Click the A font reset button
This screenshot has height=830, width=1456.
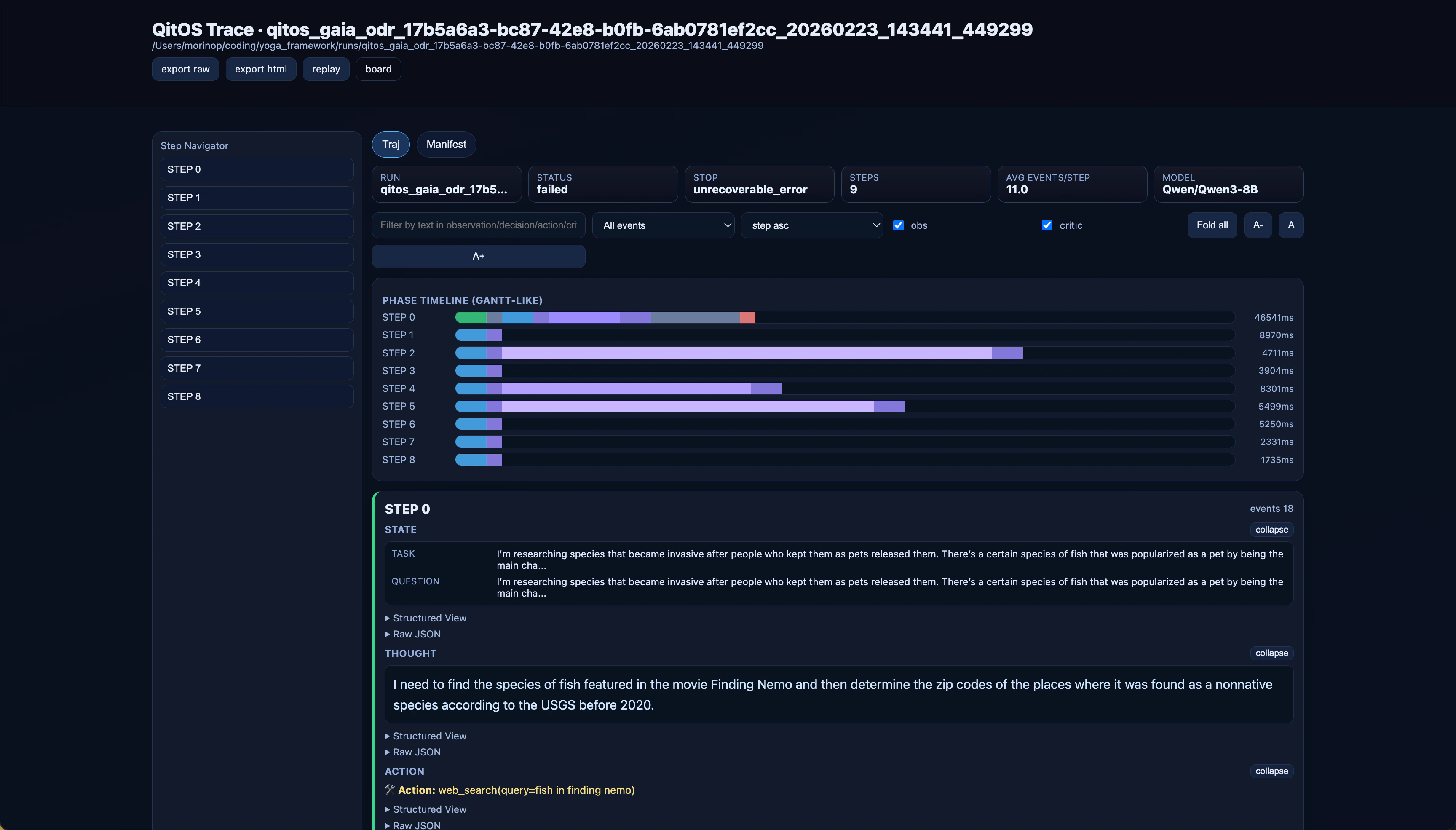[1290, 225]
